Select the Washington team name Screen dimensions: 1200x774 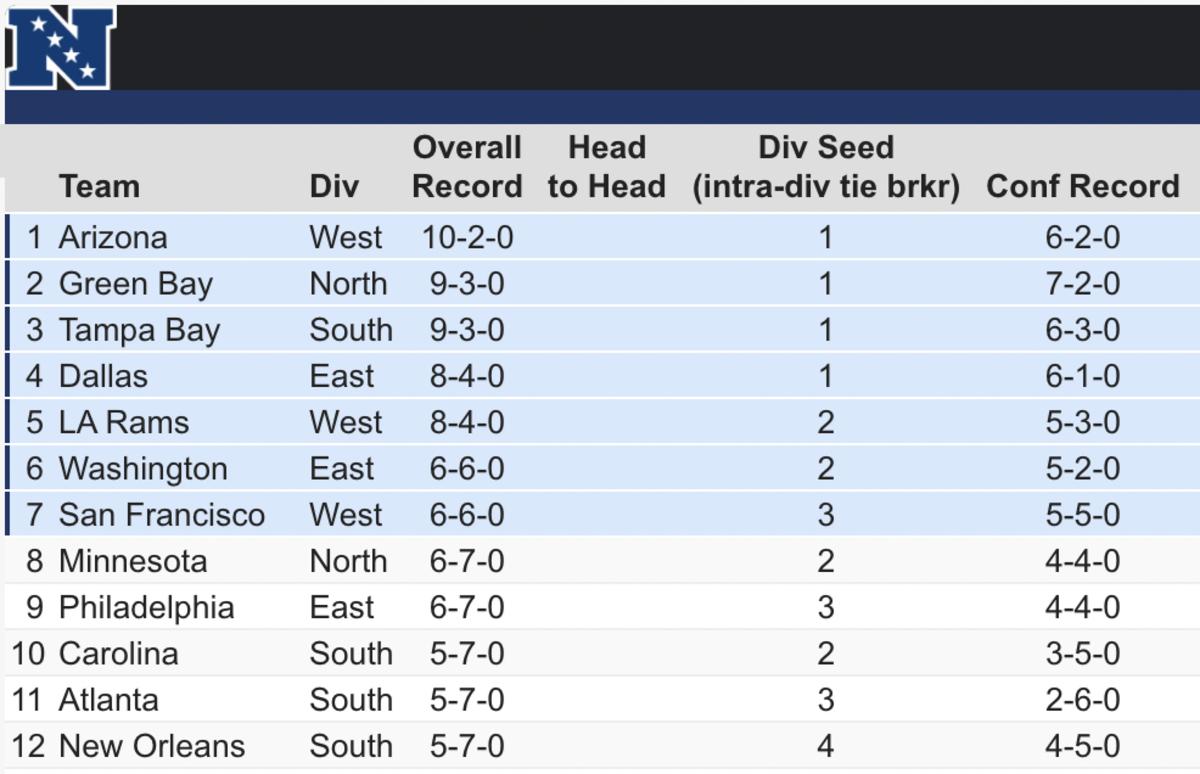click(143, 469)
